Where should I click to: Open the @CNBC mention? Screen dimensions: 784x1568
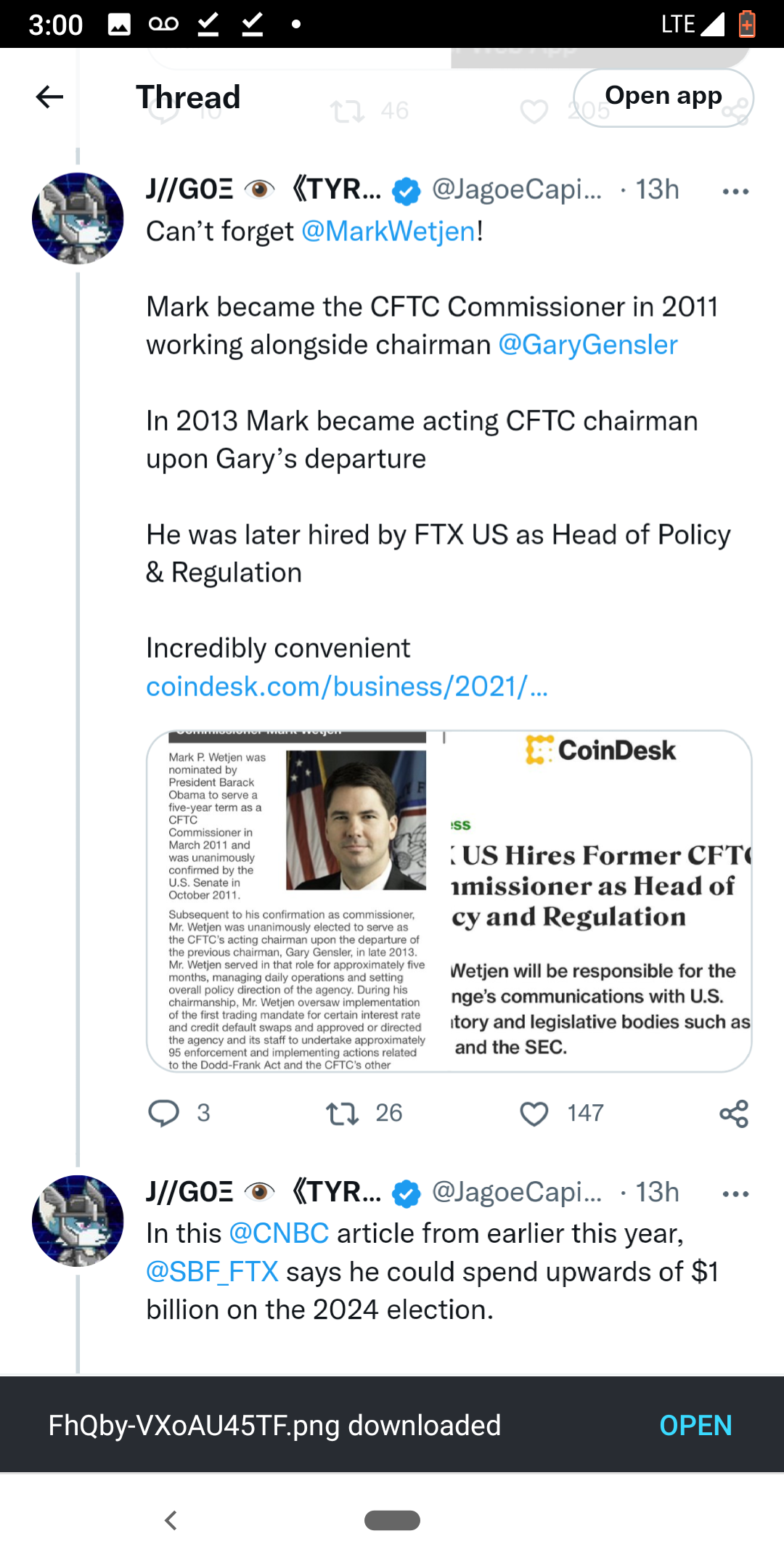point(279,1233)
